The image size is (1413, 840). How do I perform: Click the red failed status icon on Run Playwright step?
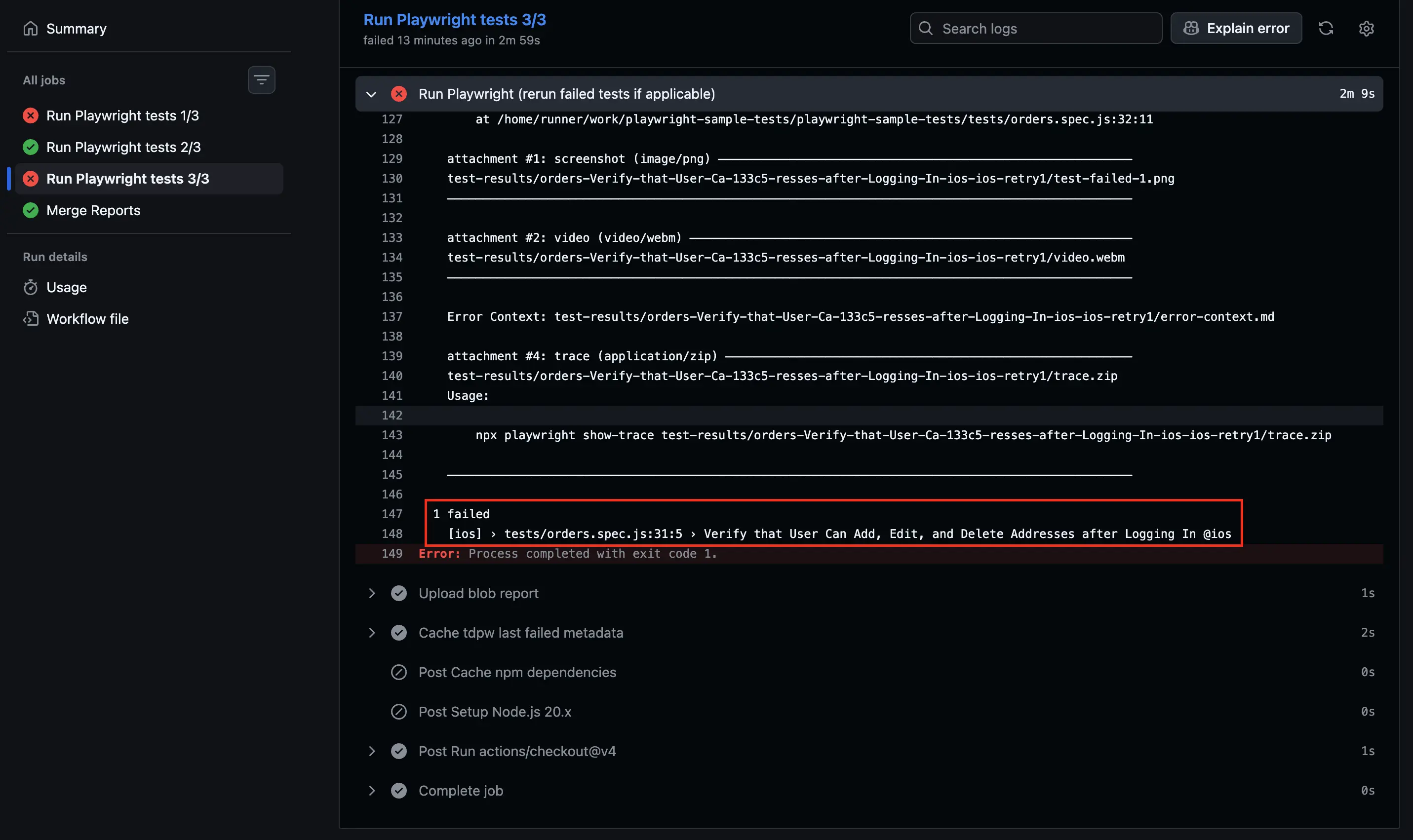click(398, 94)
